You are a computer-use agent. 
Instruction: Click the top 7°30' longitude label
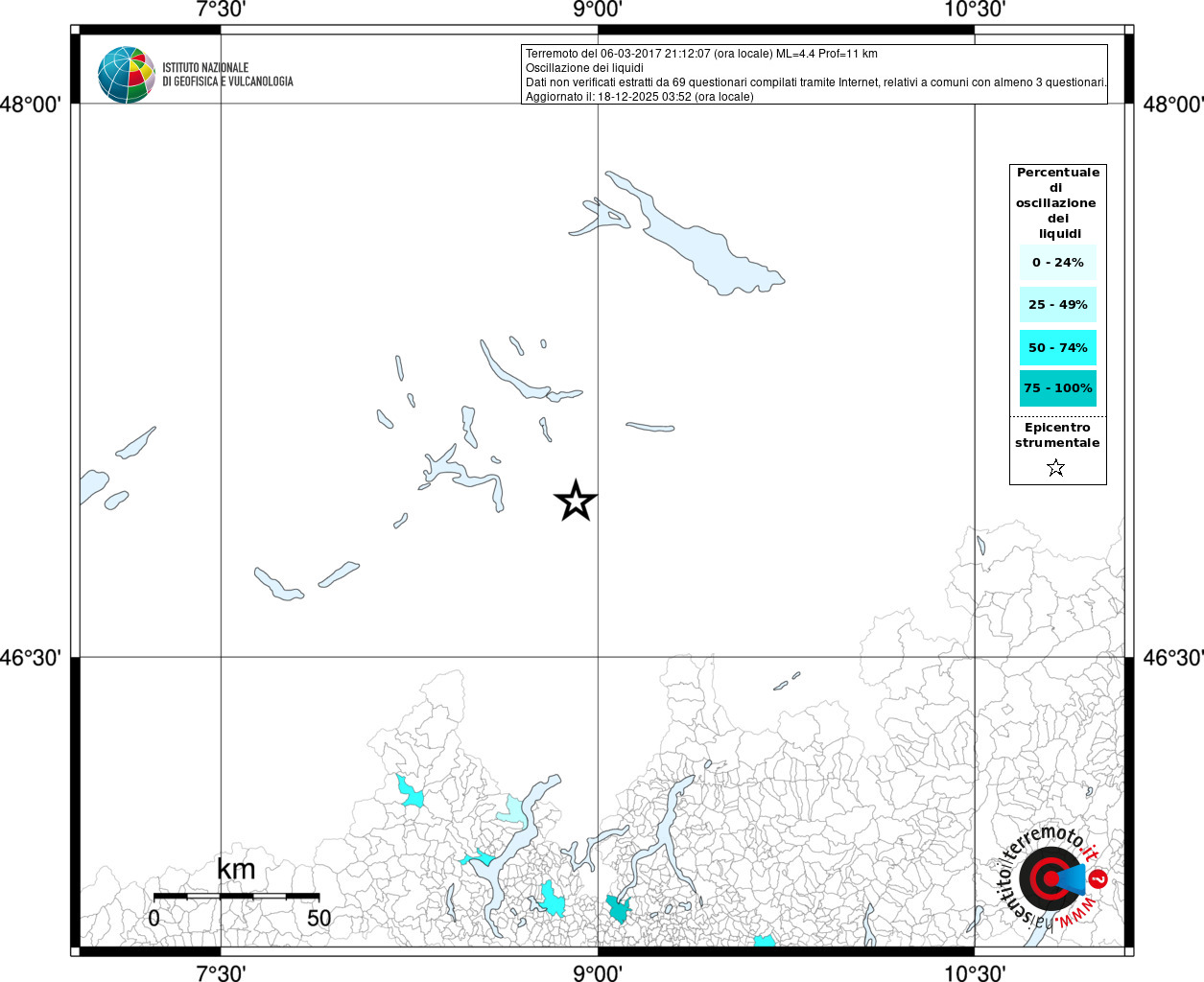click(x=221, y=10)
